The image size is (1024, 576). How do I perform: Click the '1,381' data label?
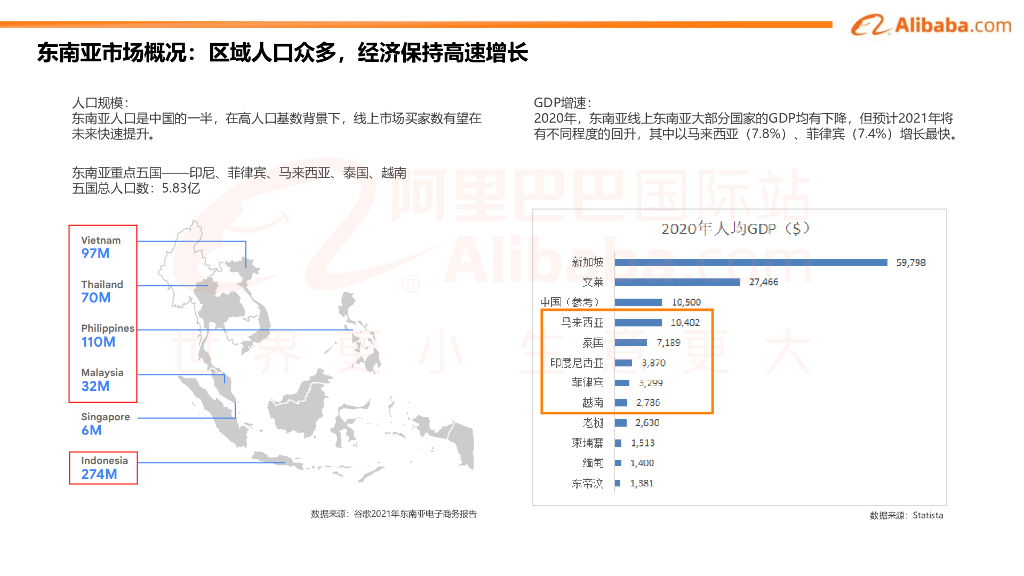pyautogui.click(x=642, y=484)
